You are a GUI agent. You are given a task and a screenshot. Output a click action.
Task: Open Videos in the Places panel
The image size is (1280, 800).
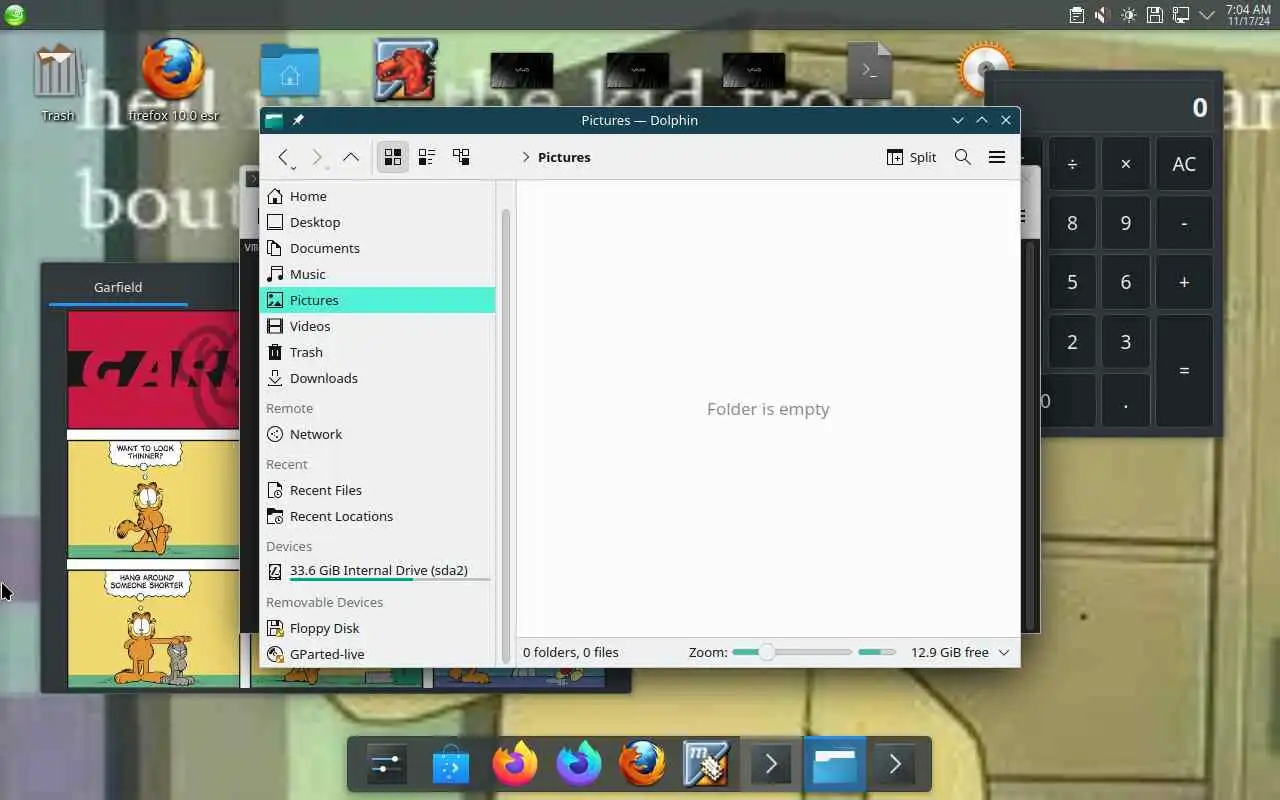click(378, 326)
